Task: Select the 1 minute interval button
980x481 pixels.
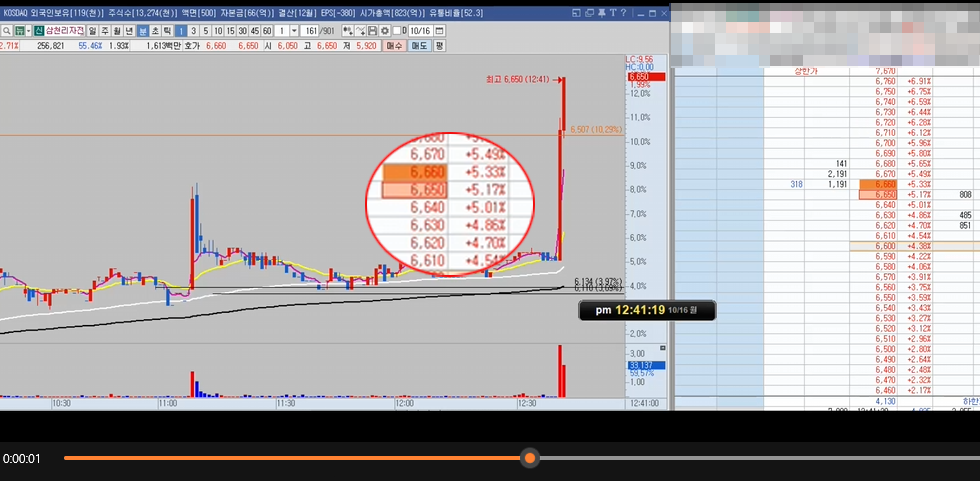Action: pos(181,31)
